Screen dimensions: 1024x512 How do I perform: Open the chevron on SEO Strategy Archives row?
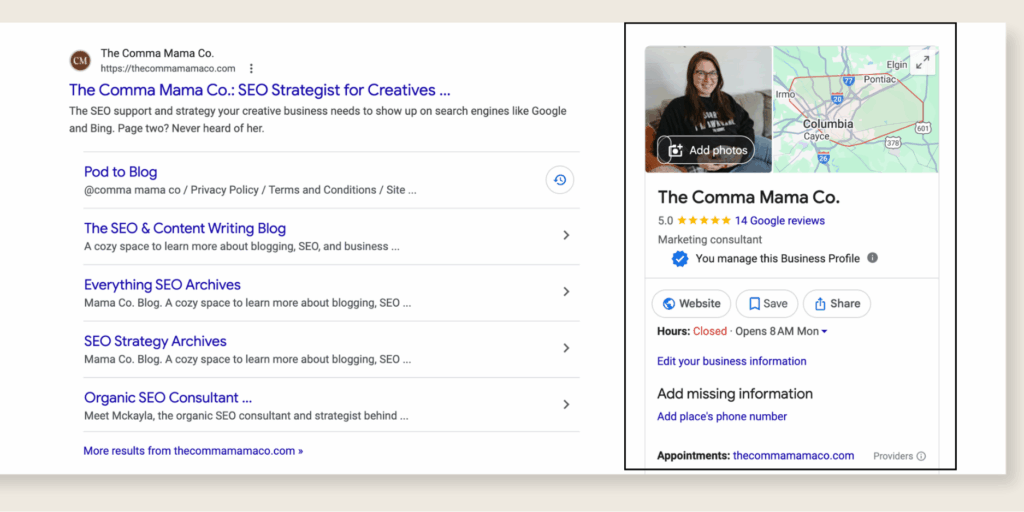pyautogui.click(x=566, y=348)
